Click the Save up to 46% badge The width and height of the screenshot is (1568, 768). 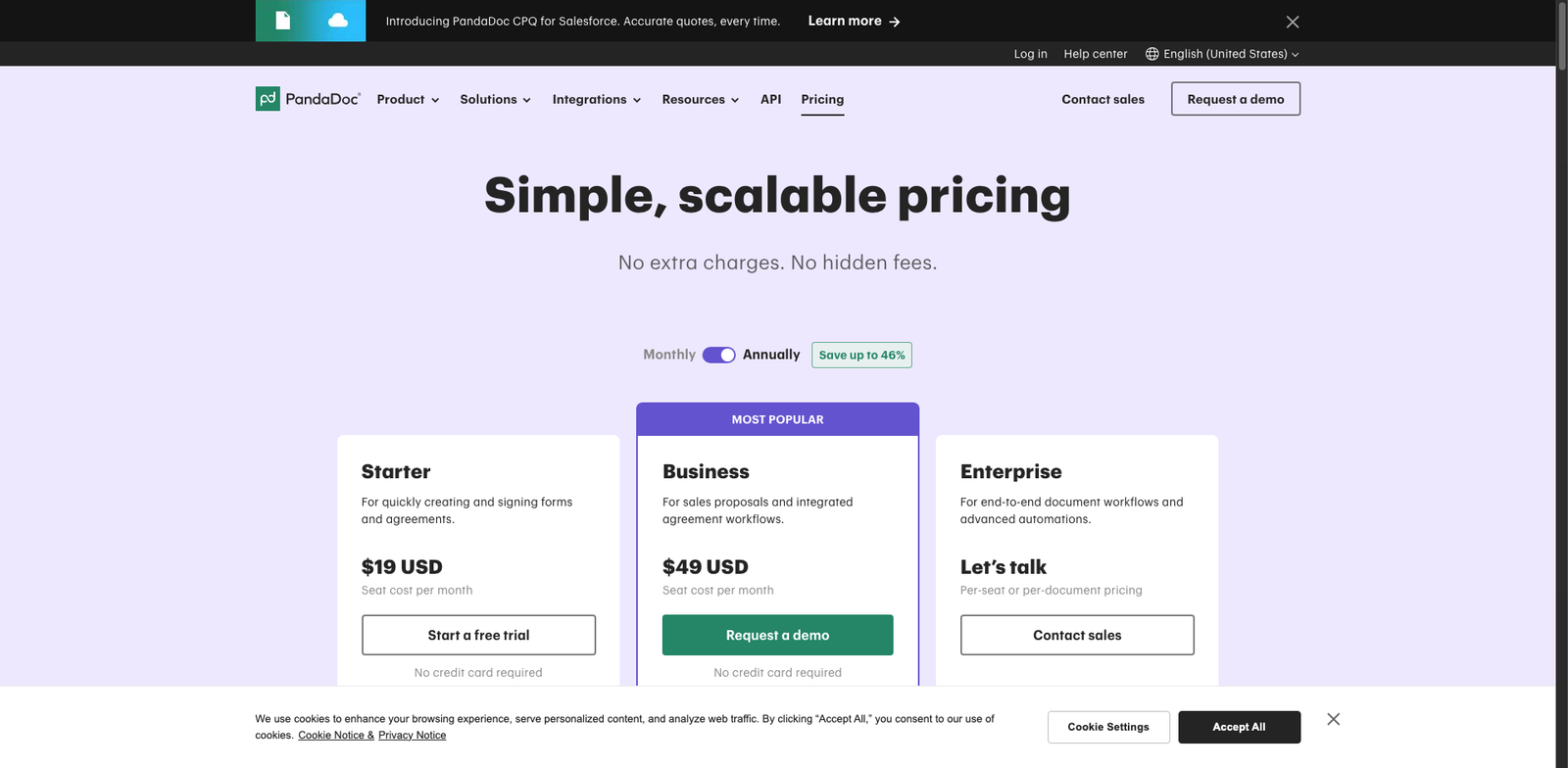coord(861,355)
